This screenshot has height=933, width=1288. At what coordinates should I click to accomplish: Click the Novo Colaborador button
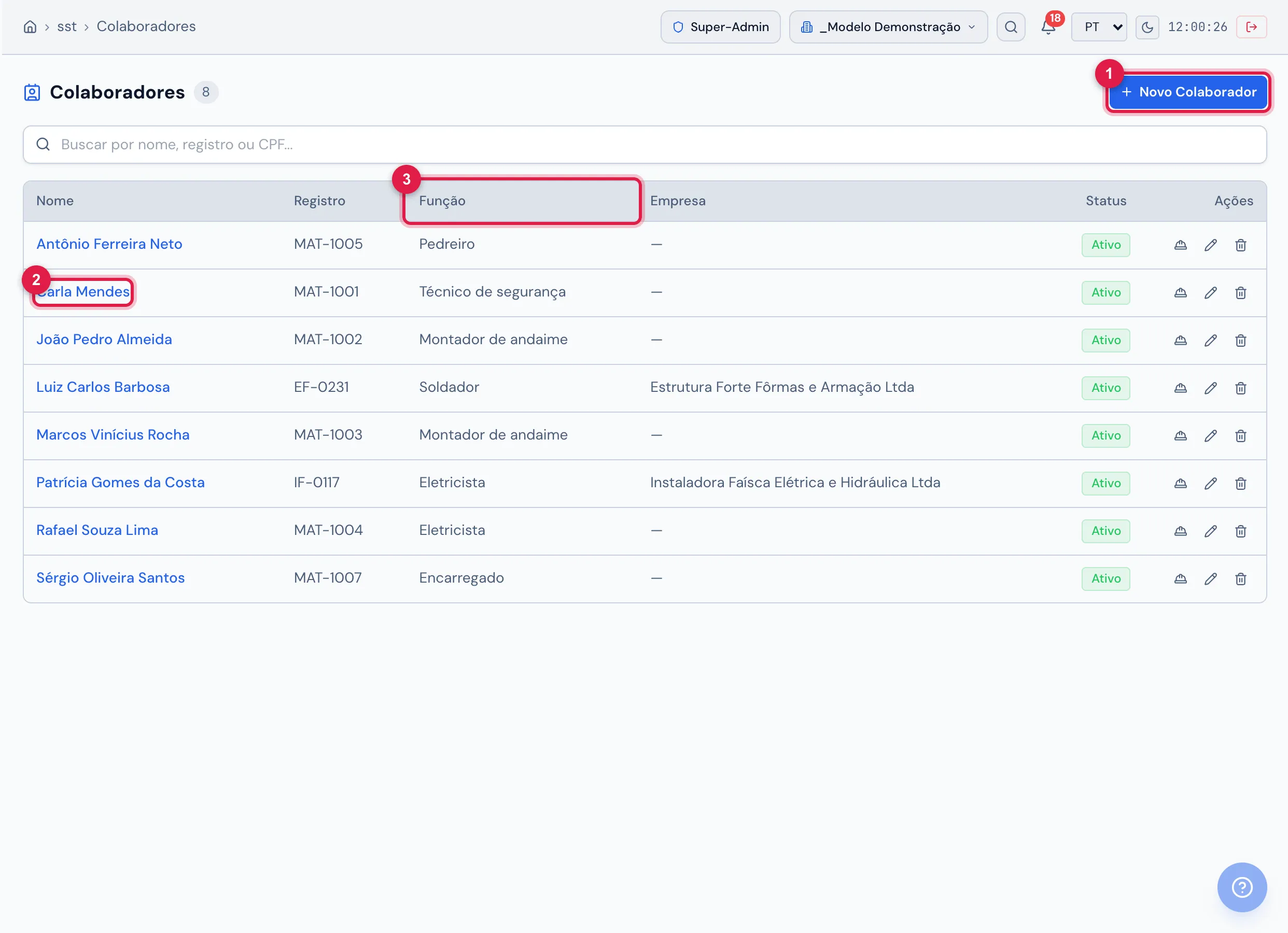pyautogui.click(x=1188, y=92)
